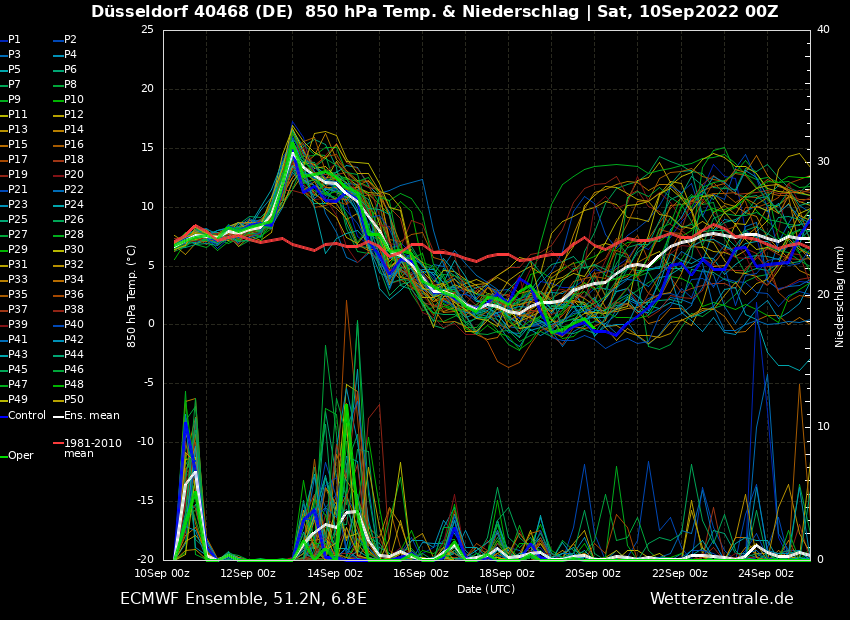This screenshot has height=620, width=850.
Task: Click the 850 hPa Temp. axis title
Action: (132, 296)
